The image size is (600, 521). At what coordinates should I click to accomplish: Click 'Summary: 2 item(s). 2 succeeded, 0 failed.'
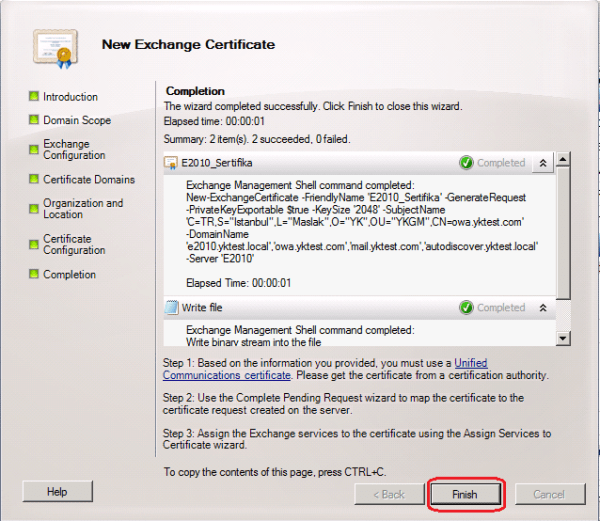(257, 139)
